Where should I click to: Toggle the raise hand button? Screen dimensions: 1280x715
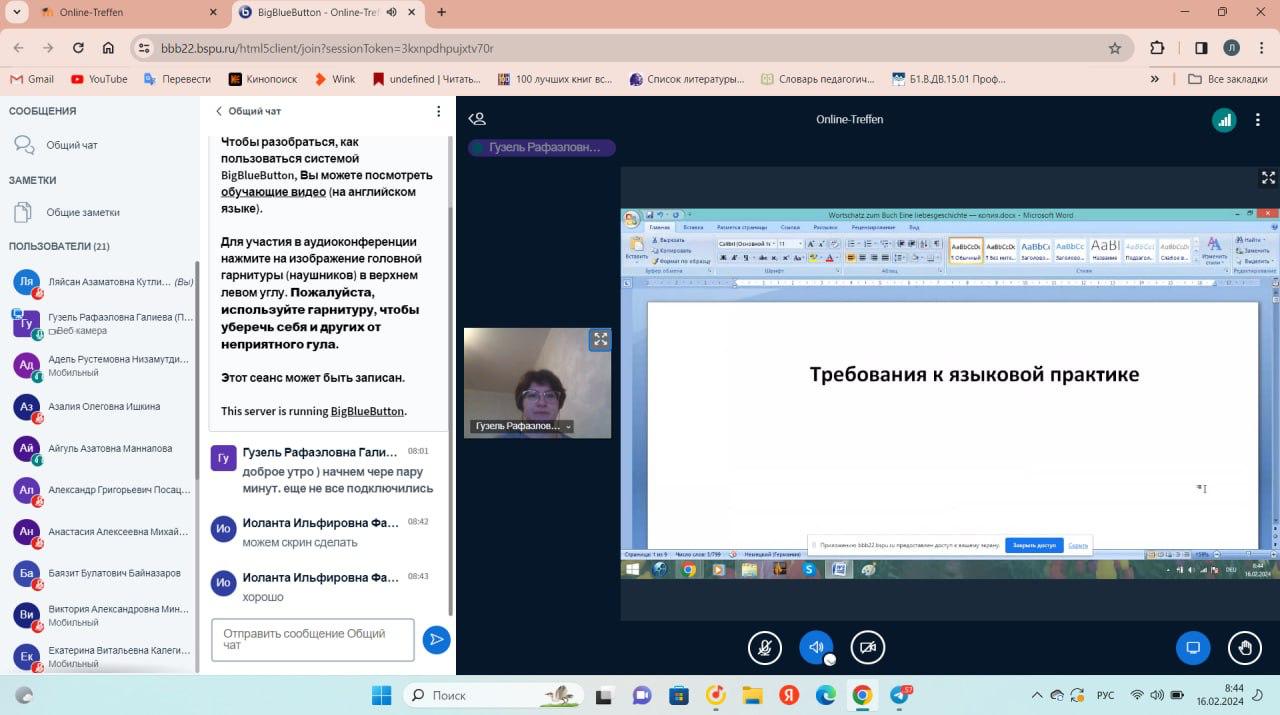point(1245,648)
